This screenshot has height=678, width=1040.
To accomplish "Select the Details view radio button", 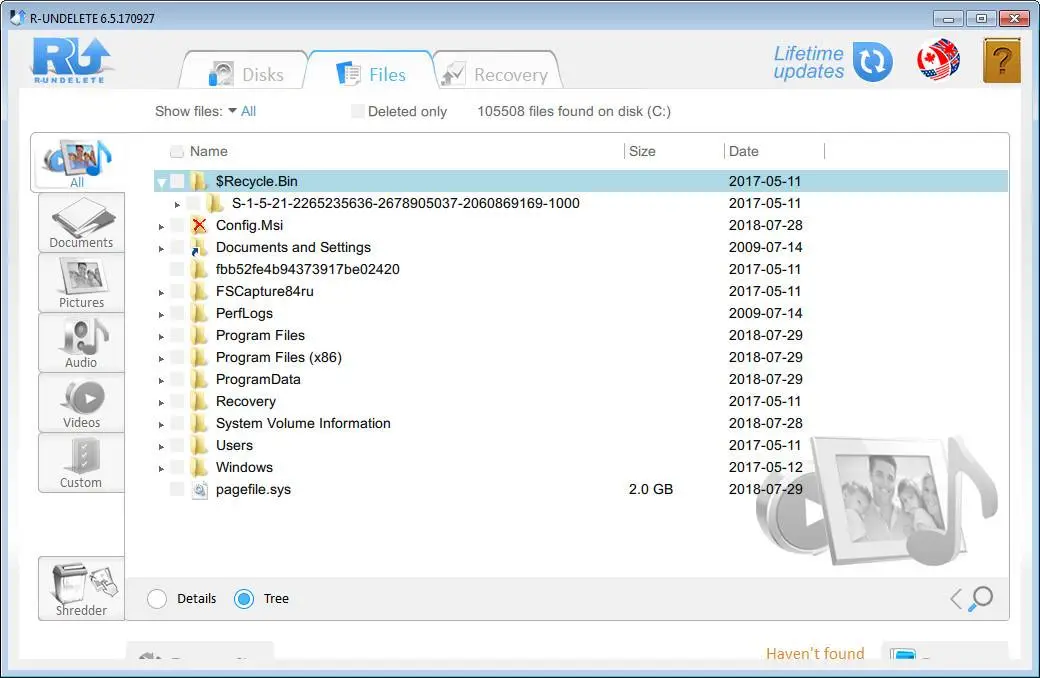I will 157,598.
